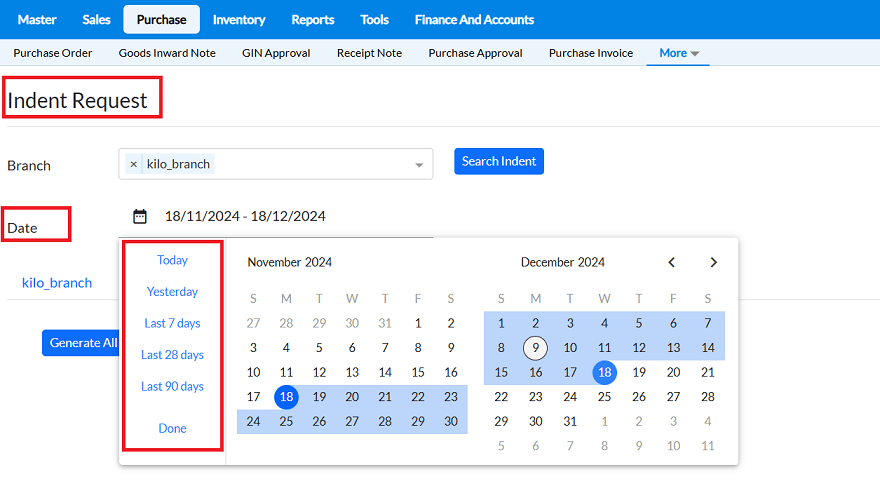
Task: Switch to the Inventory menu
Action: [x=239, y=19]
